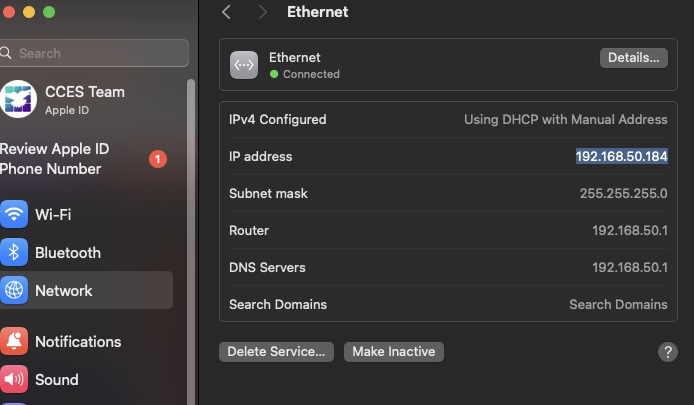The image size is (694, 405).
Task: Open Review Apple ID Phone Number
Action: (x=55, y=159)
